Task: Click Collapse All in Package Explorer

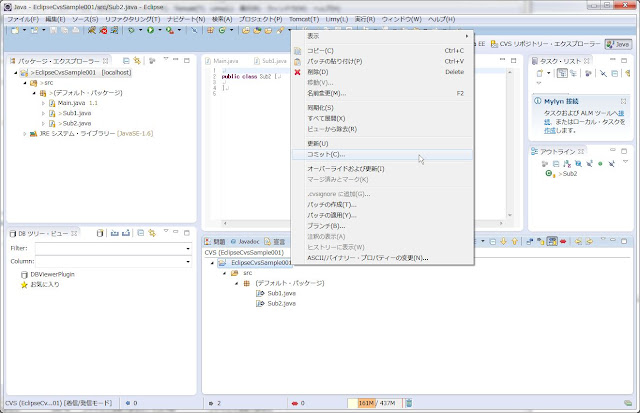Action: (x=126, y=61)
